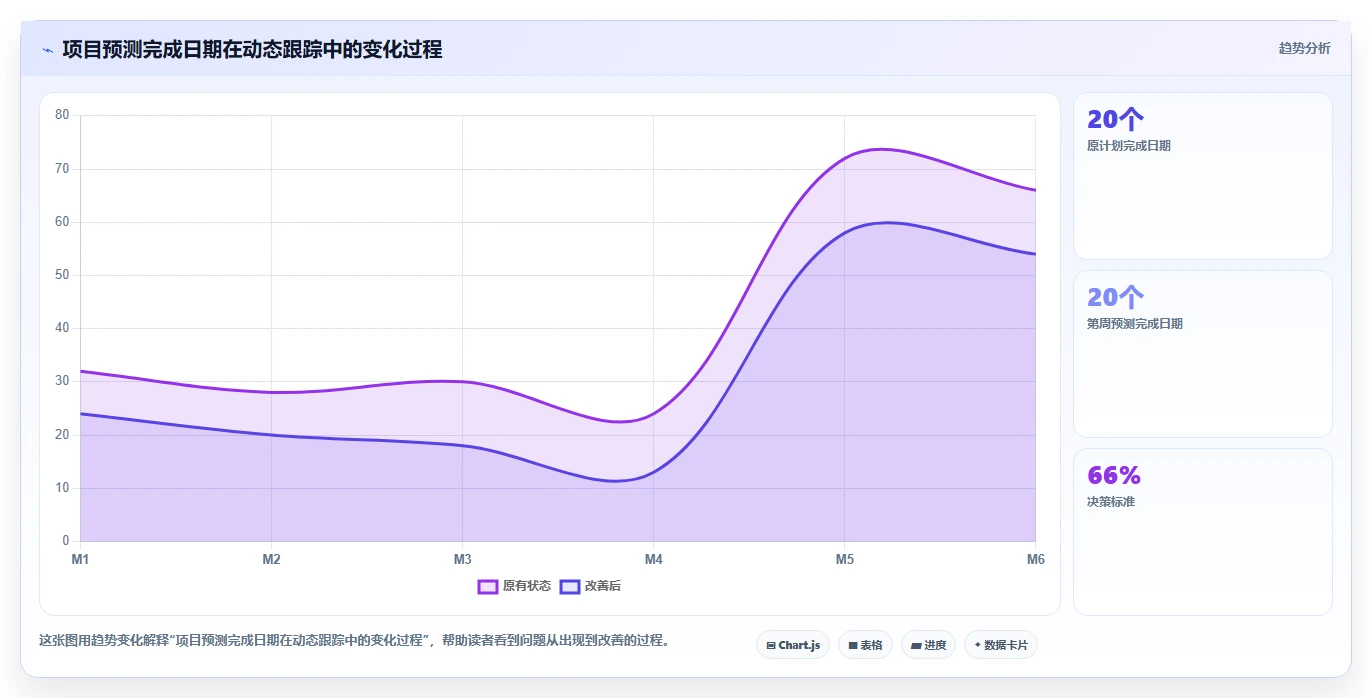Select the 第周预测完成日期 stat card
Screen dimensions: 1372x698
coord(1202,354)
